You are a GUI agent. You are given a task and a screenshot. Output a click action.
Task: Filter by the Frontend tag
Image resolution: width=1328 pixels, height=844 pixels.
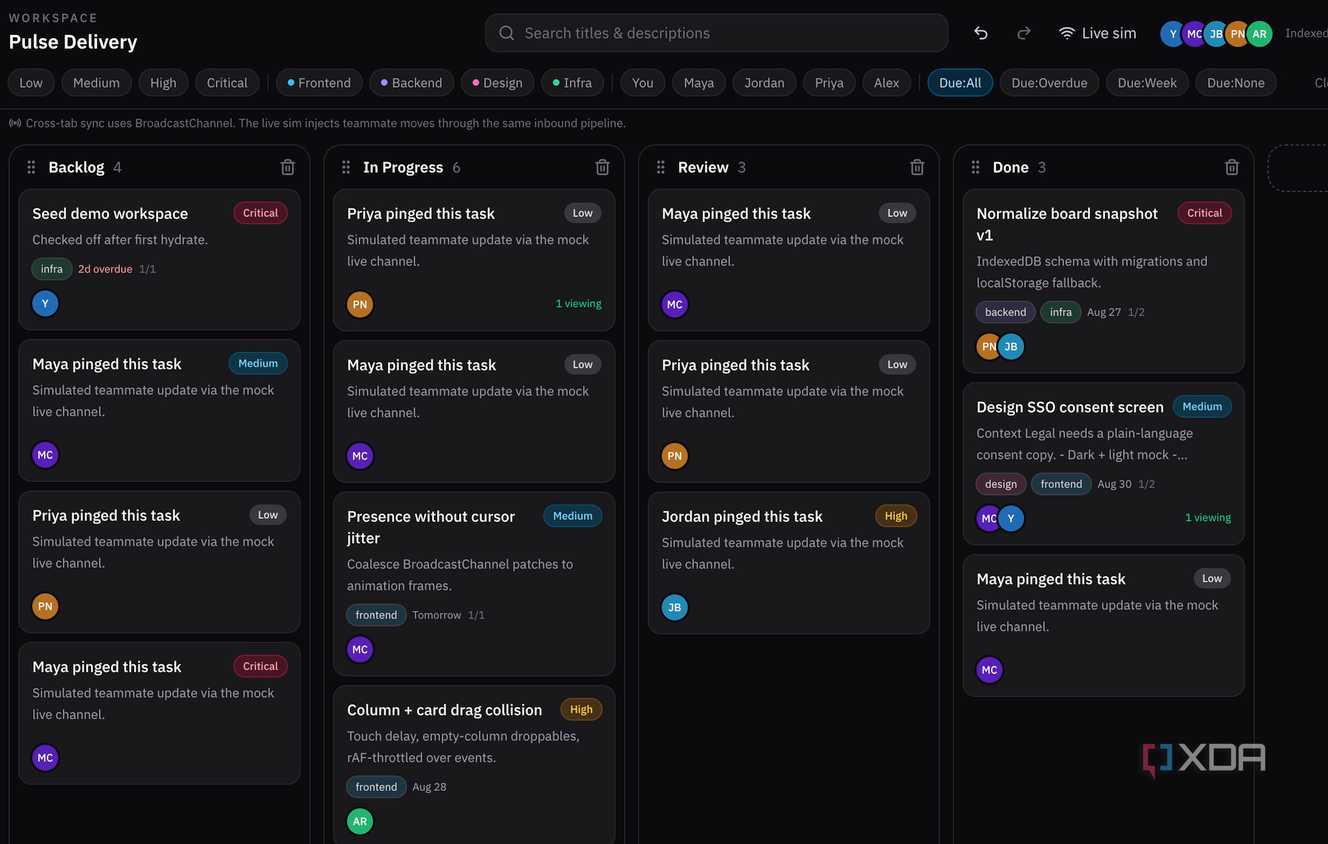click(319, 82)
